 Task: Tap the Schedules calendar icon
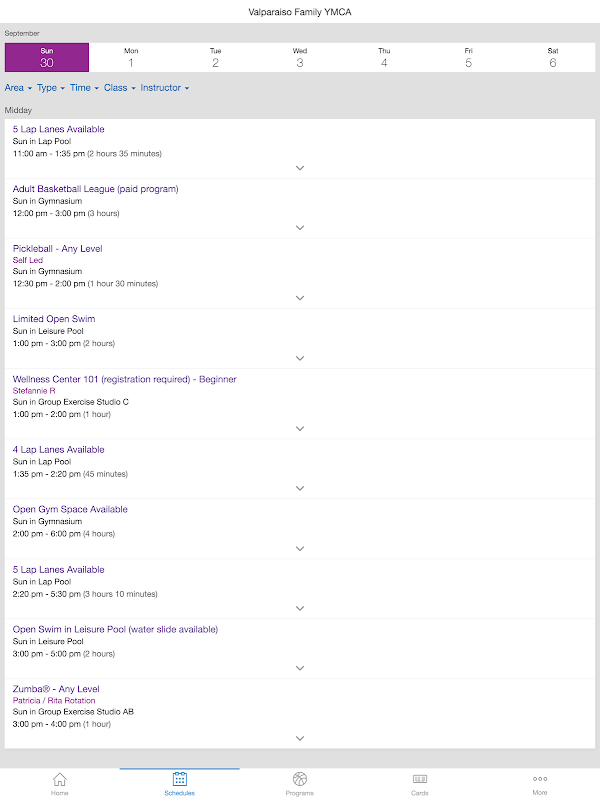(179, 779)
